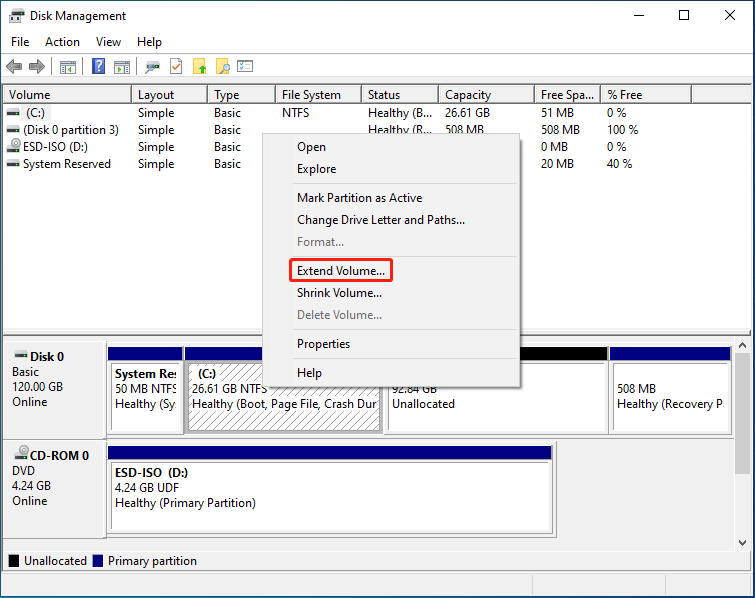Click the scroll up arrow in disk pane
This screenshot has height=598, width=755.
[742, 345]
